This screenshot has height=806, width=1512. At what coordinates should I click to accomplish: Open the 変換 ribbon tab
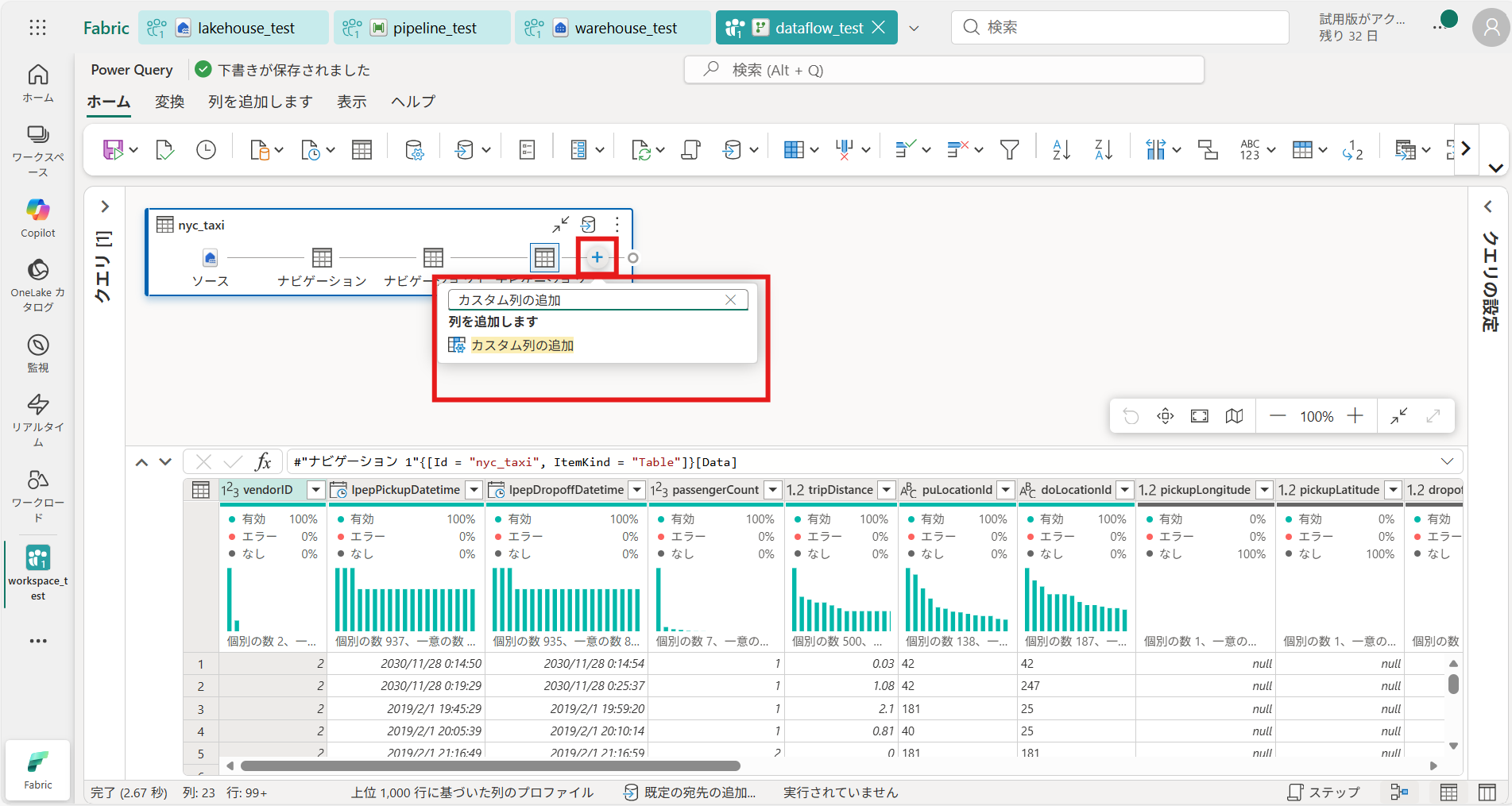tap(169, 102)
